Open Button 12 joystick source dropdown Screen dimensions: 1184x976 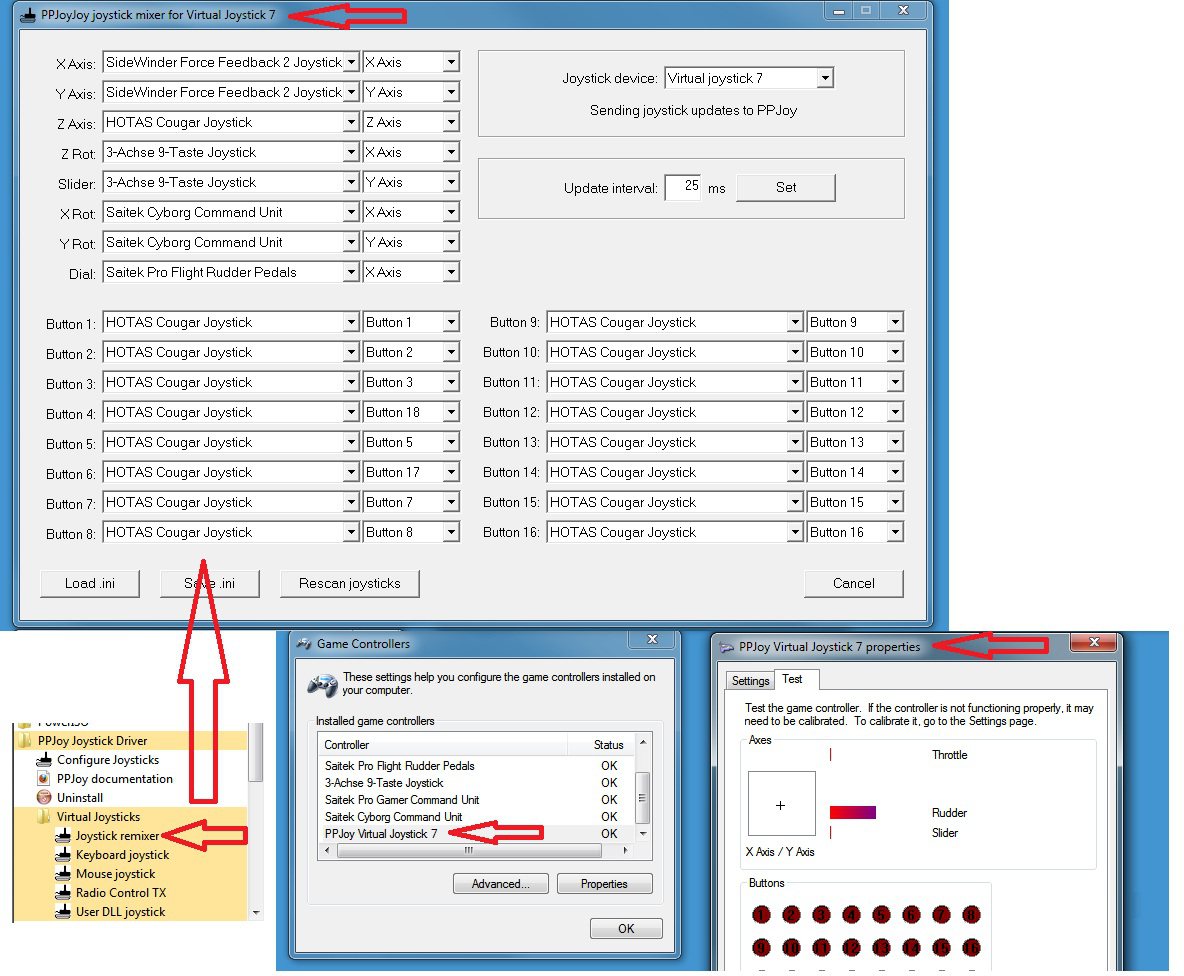pos(794,412)
